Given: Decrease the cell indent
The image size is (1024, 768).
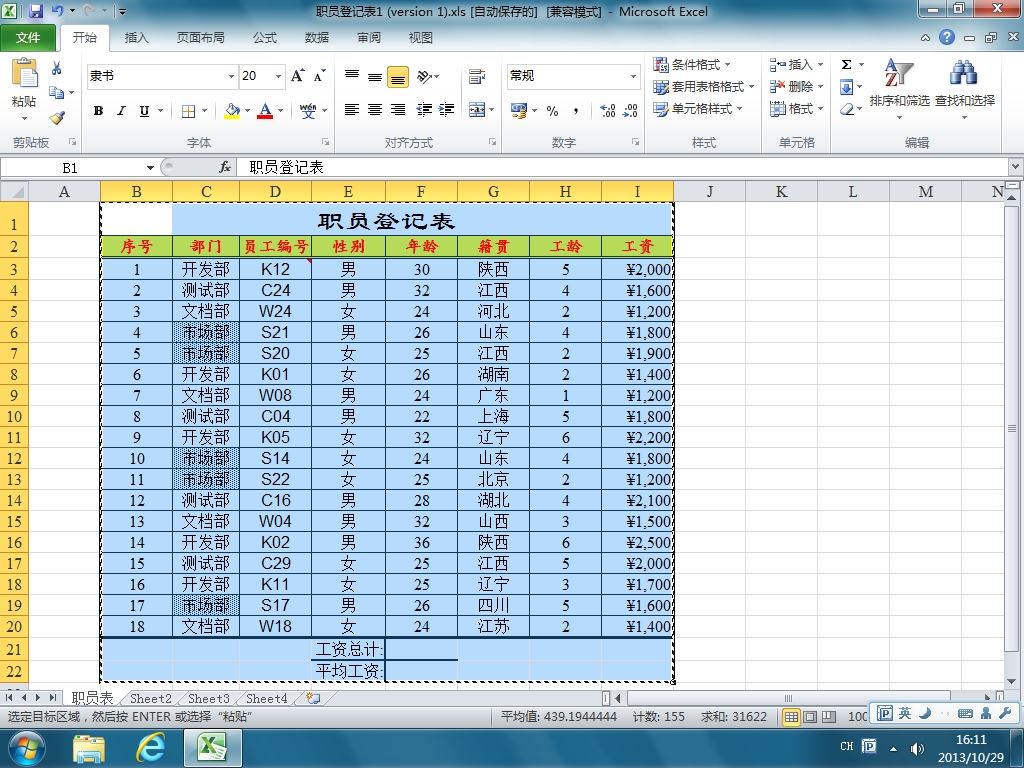Looking at the screenshot, I should pos(424,110).
